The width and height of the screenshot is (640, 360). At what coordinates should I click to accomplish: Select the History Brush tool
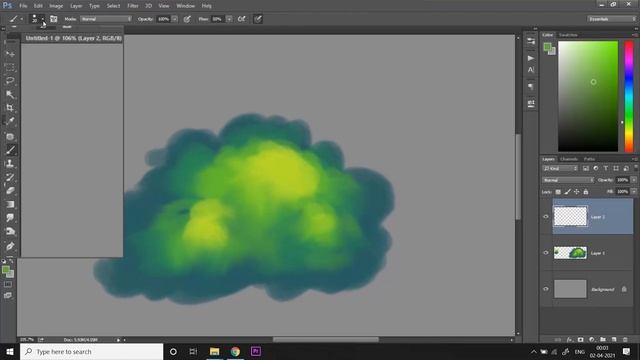pyautogui.click(x=10, y=177)
